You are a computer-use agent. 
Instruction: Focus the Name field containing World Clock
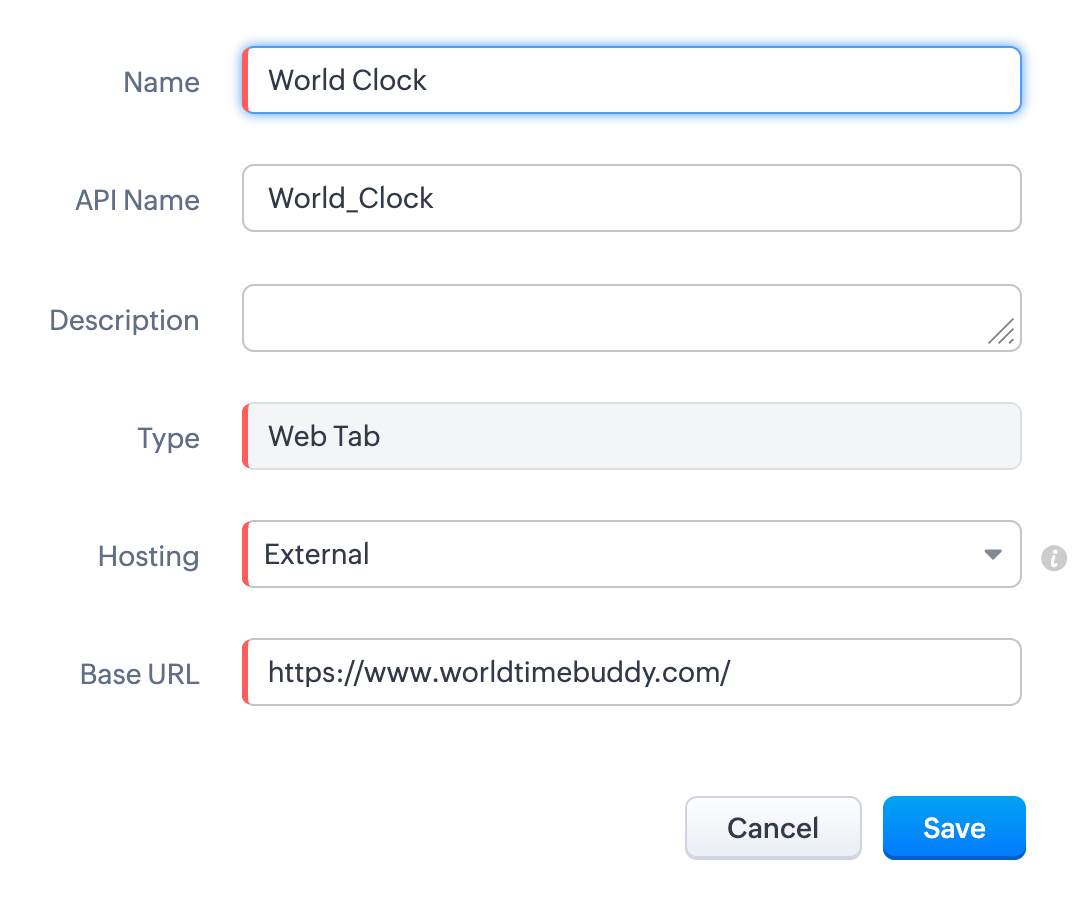(632, 80)
